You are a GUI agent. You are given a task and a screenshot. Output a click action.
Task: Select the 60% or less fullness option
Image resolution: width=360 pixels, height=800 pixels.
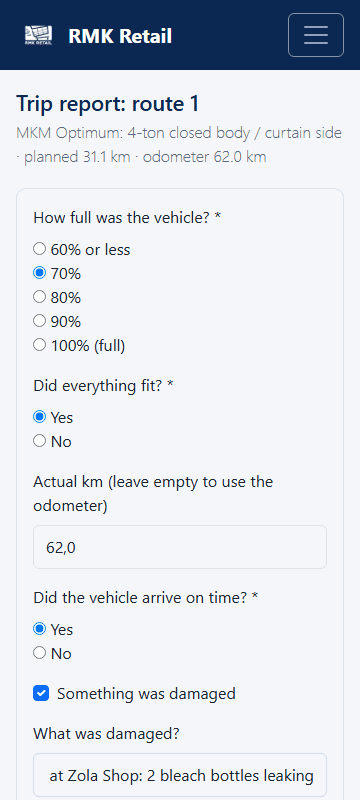[39, 249]
